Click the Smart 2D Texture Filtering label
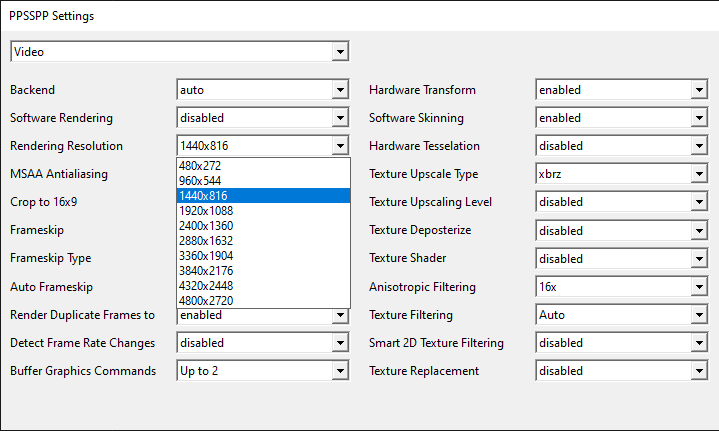This screenshot has height=431, width=719. [x=437, y=343]
